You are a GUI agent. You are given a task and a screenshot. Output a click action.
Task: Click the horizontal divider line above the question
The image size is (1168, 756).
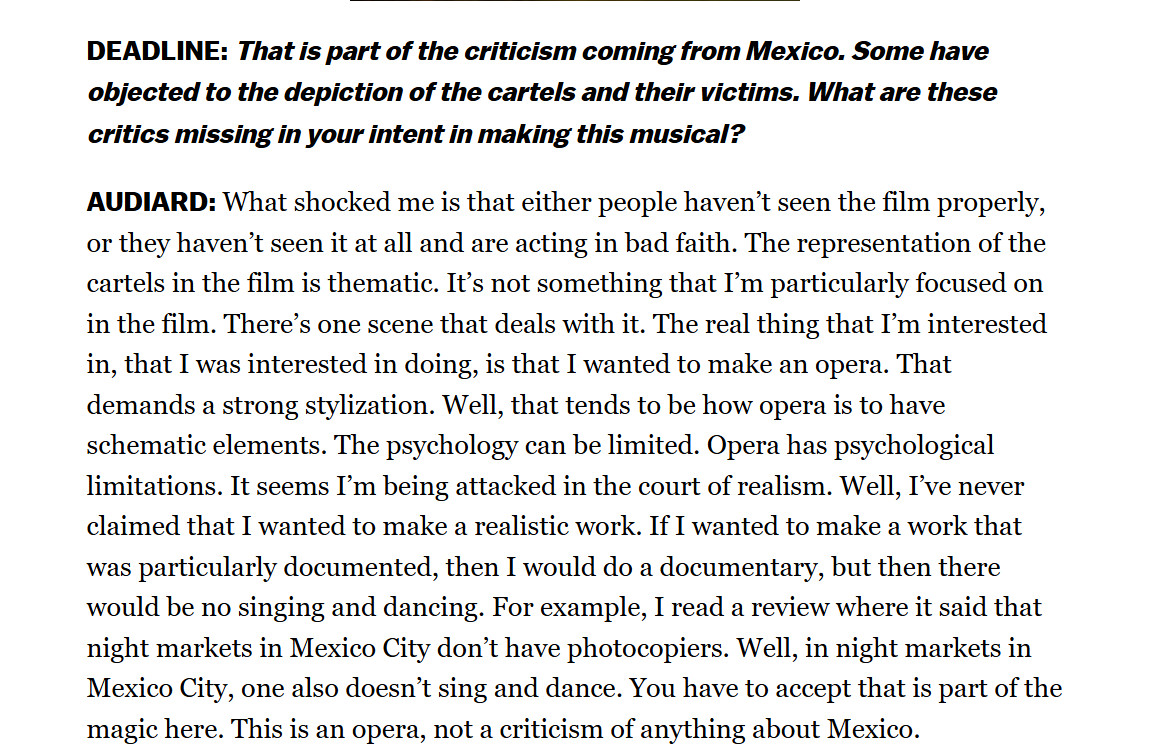(x=574, y=1)
